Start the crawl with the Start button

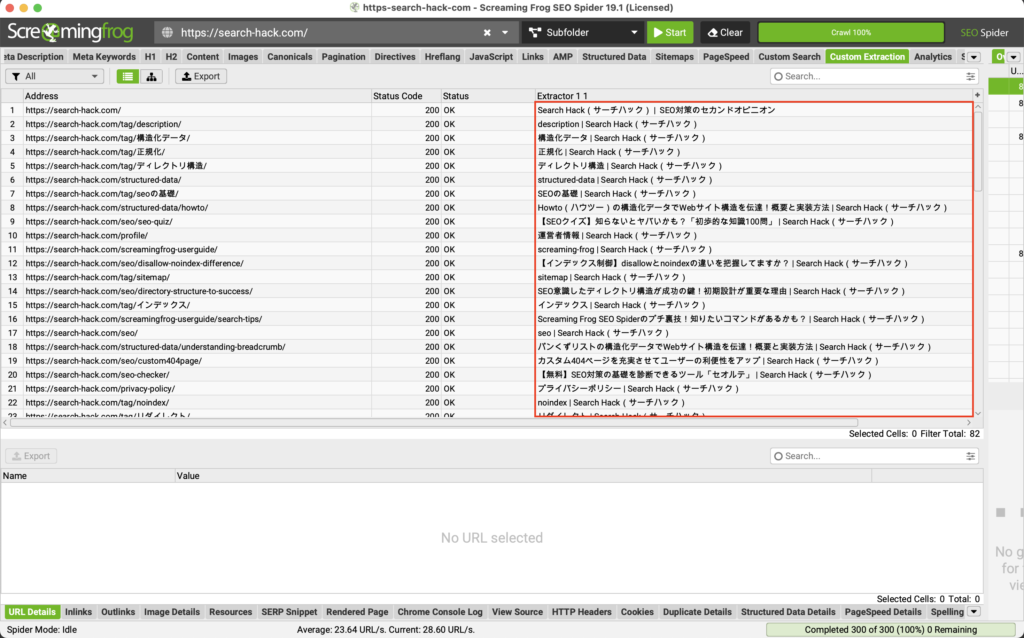[670, 33]
